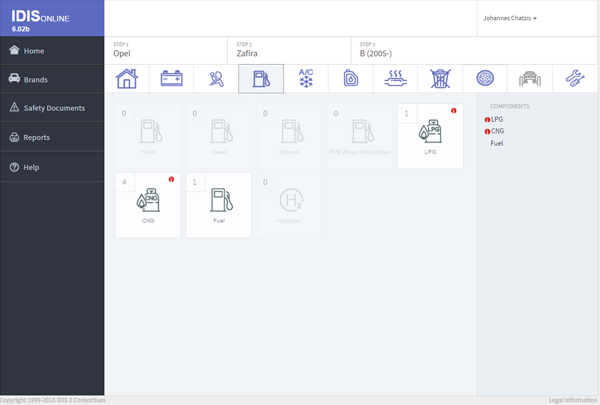The width and height of the screenshot is (600, 405).
Task: Click the Copyright 1999-2016 IDIS 2 Consortium text
Action: 52,400
